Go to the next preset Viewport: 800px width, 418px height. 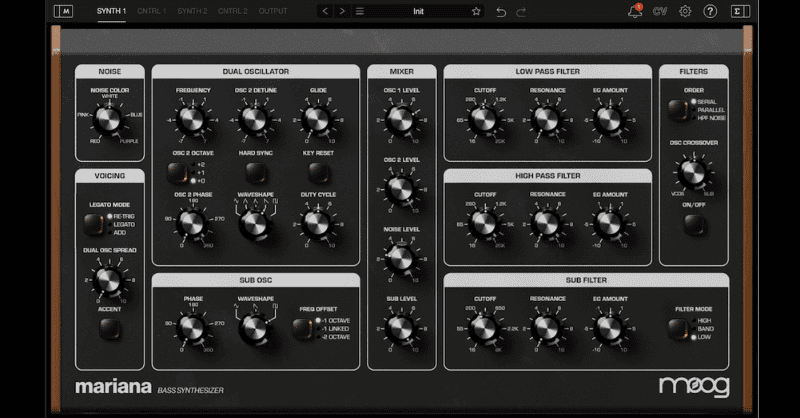coord(342,11)
